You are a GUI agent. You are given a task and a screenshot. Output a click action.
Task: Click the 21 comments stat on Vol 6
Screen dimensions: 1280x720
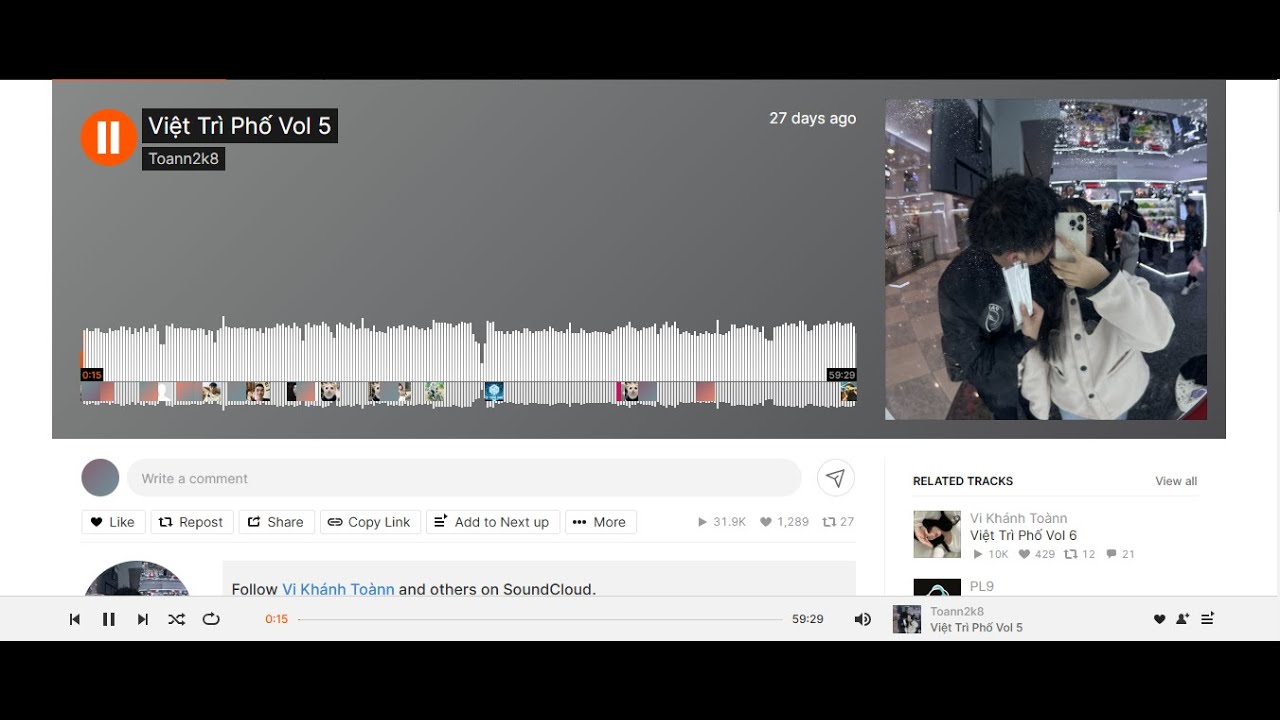(x=1120, y=554)
